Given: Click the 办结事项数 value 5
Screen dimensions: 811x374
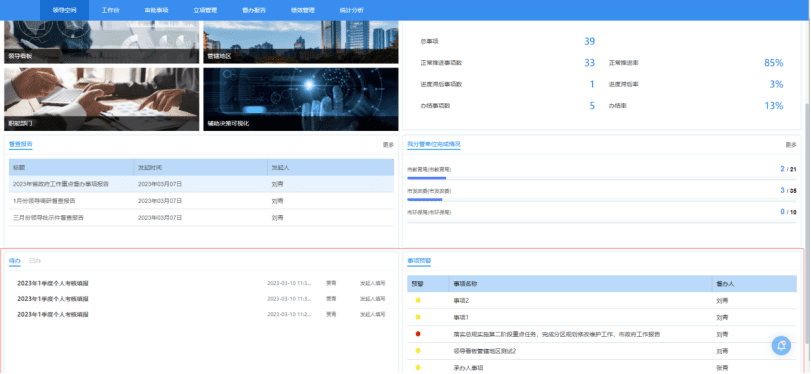Looking at the screenshot, I should point(592,106).
